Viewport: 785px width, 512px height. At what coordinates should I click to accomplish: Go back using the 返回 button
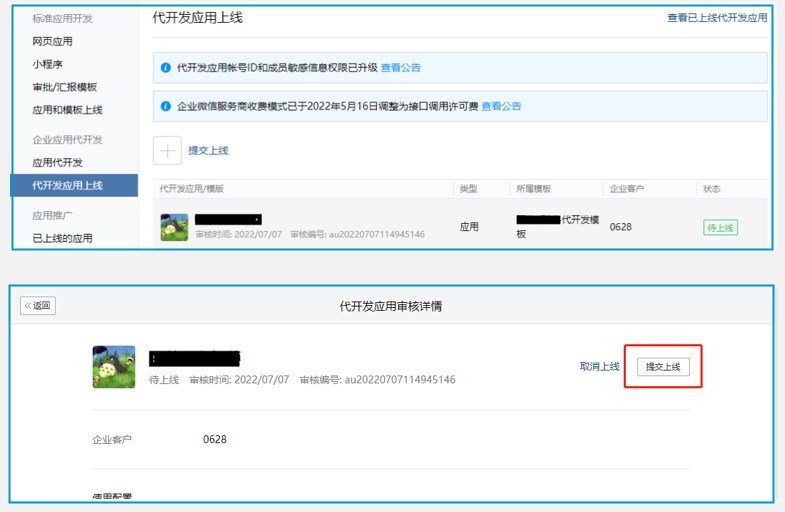click(x=38, y=306)
